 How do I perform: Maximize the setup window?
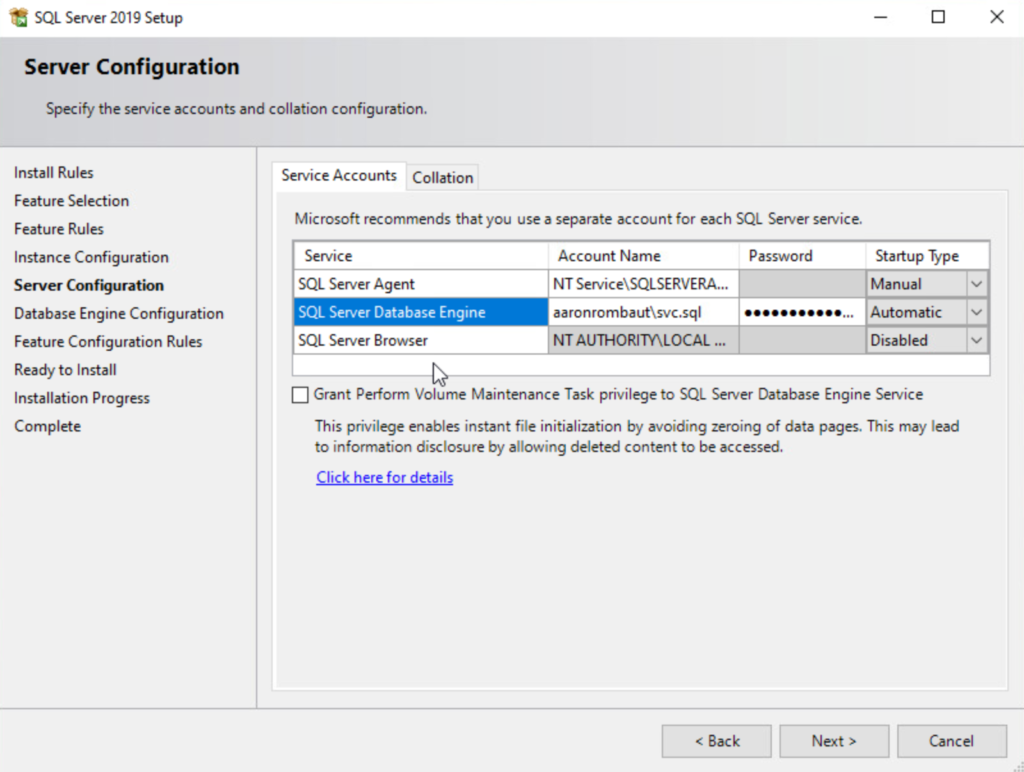point(938,17)
